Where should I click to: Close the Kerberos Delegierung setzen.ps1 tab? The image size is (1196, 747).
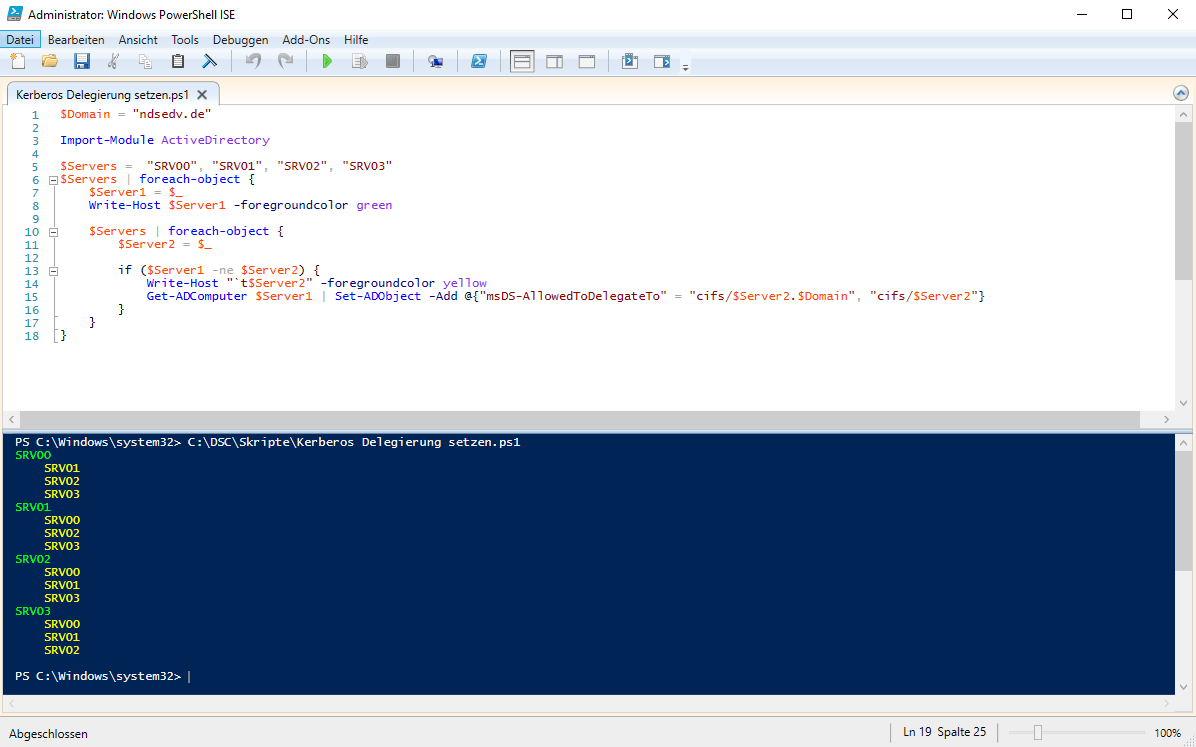tap(202, 95)
